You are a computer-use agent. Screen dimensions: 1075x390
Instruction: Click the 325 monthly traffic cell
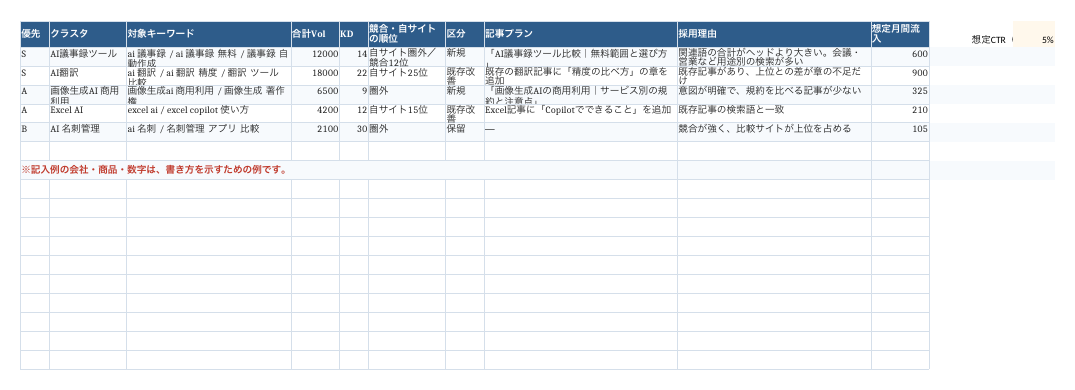(x=900, y=95)
